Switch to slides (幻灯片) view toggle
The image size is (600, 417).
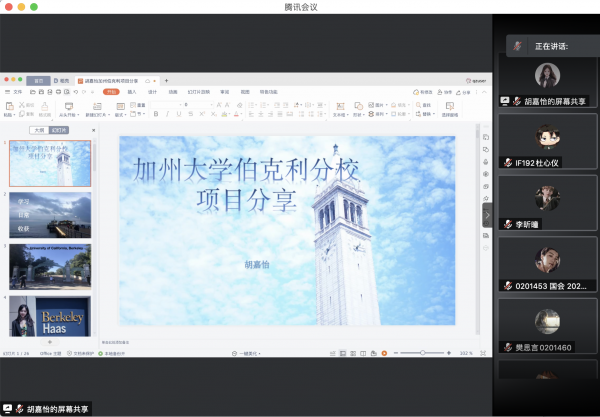point(60,130)
